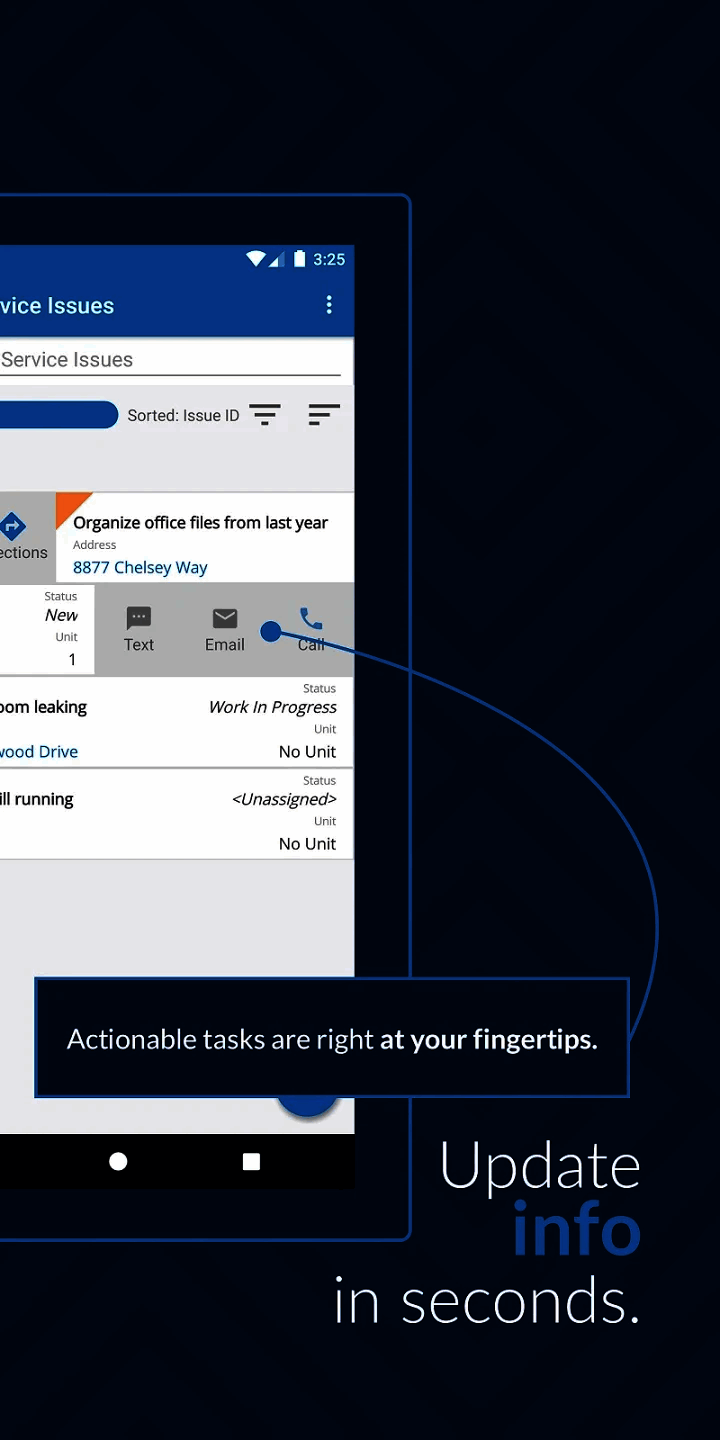Tap the Email action
Screen dimensions: 720x1440
tap(225, 630)
